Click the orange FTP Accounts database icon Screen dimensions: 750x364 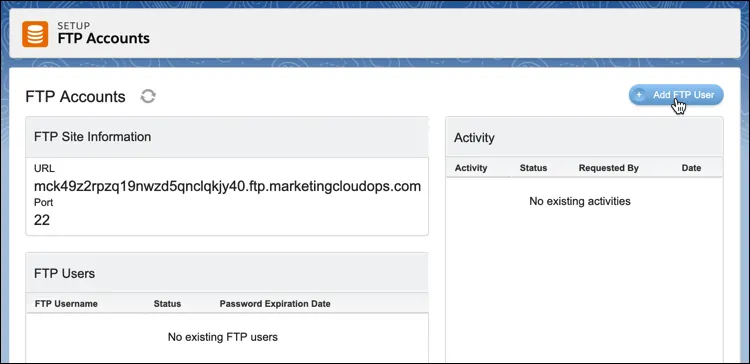pos(35,34)
